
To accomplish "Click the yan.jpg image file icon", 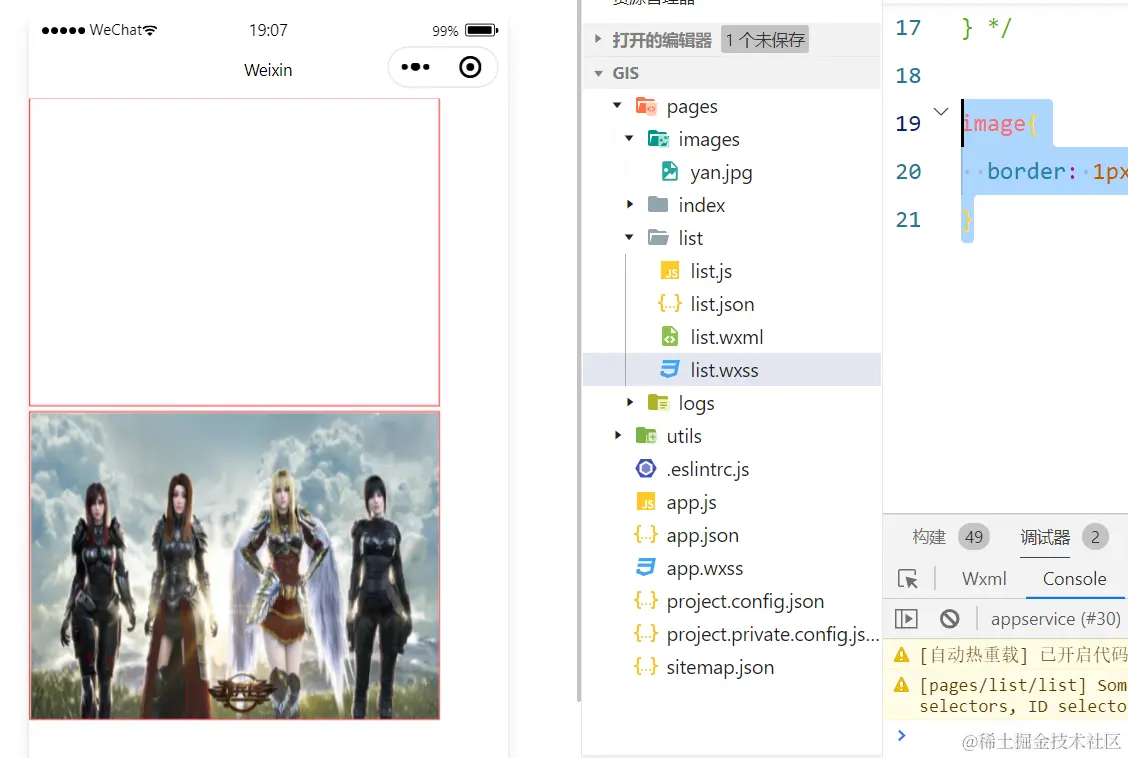I will [670, 172].
